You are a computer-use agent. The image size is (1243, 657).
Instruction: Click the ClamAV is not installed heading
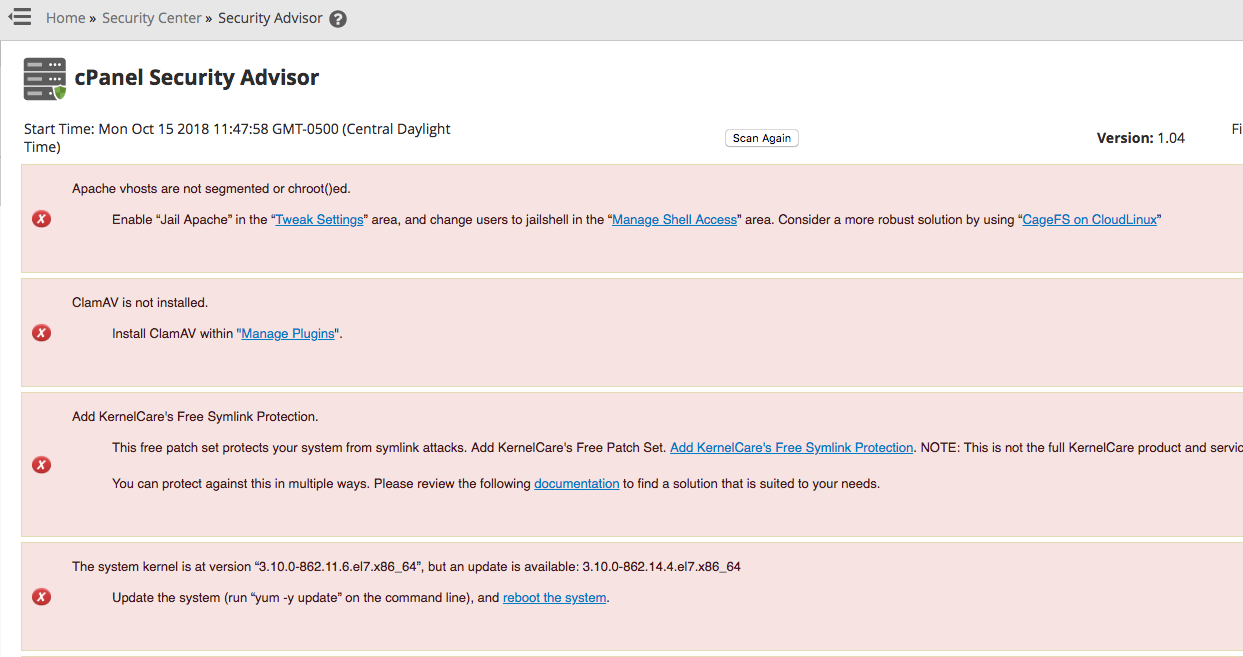click(x=140, y=302)
